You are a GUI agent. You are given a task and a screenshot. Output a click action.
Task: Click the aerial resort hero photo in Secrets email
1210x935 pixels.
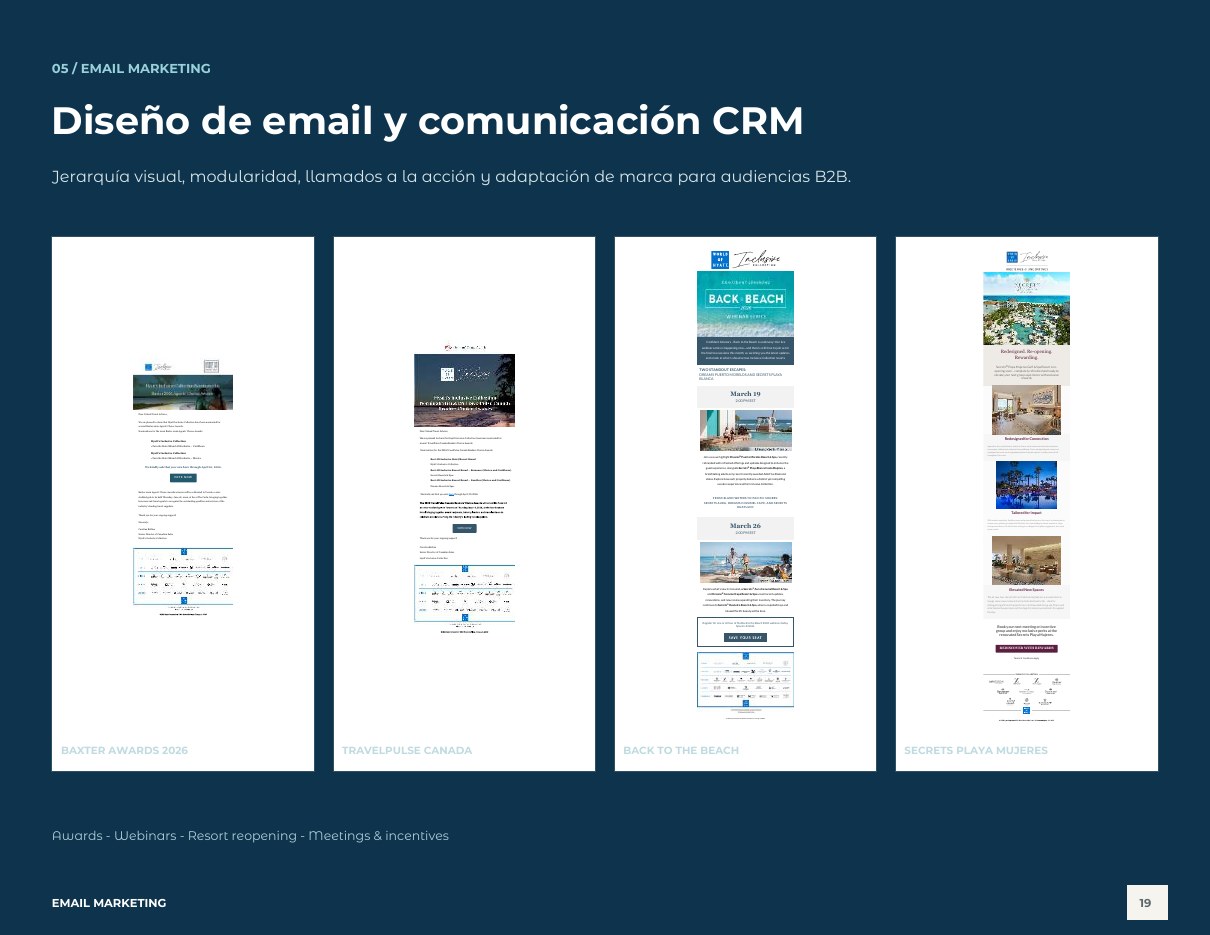point(1027,308)
